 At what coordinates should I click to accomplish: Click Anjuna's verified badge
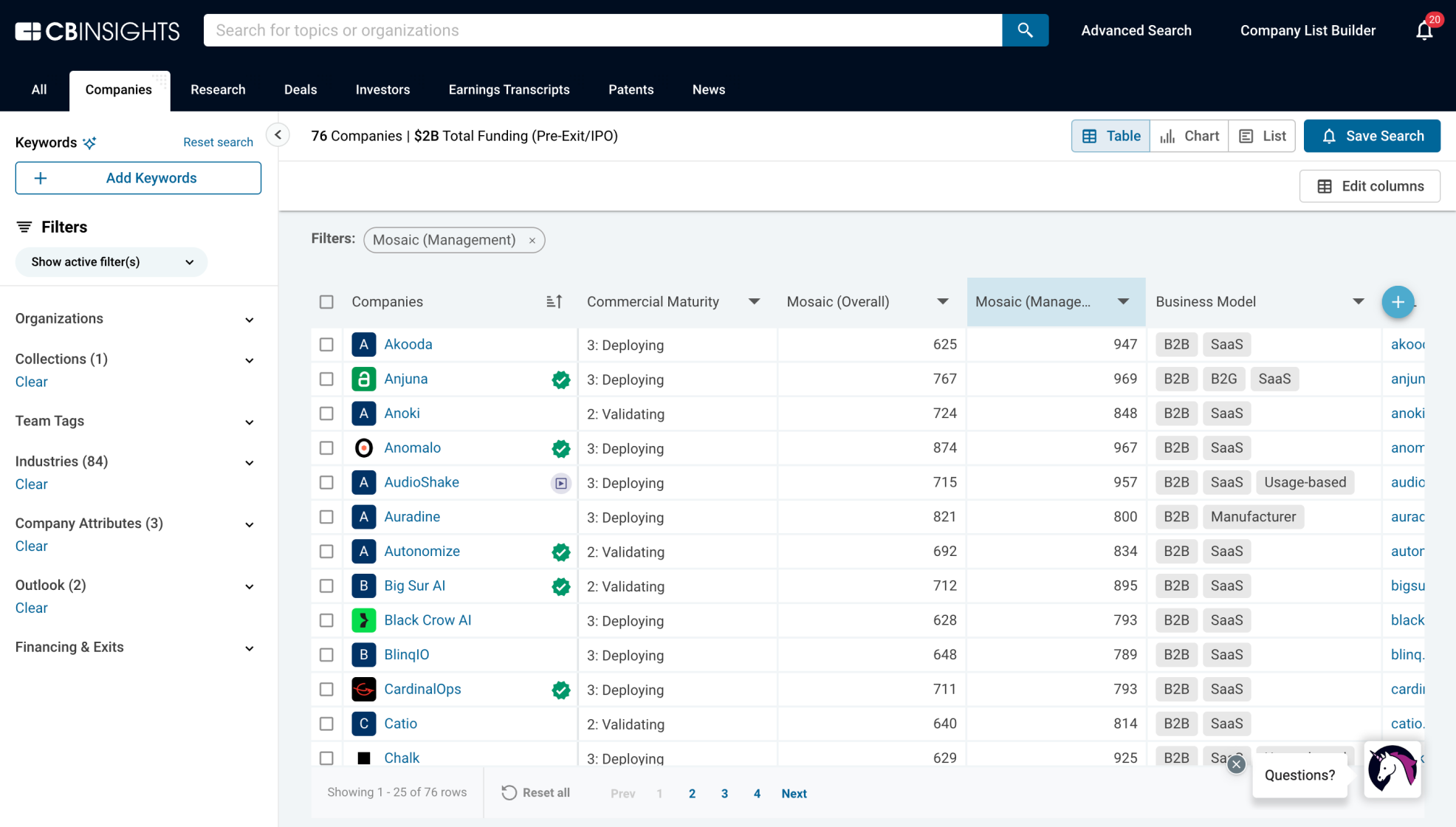tap(561, 380)
